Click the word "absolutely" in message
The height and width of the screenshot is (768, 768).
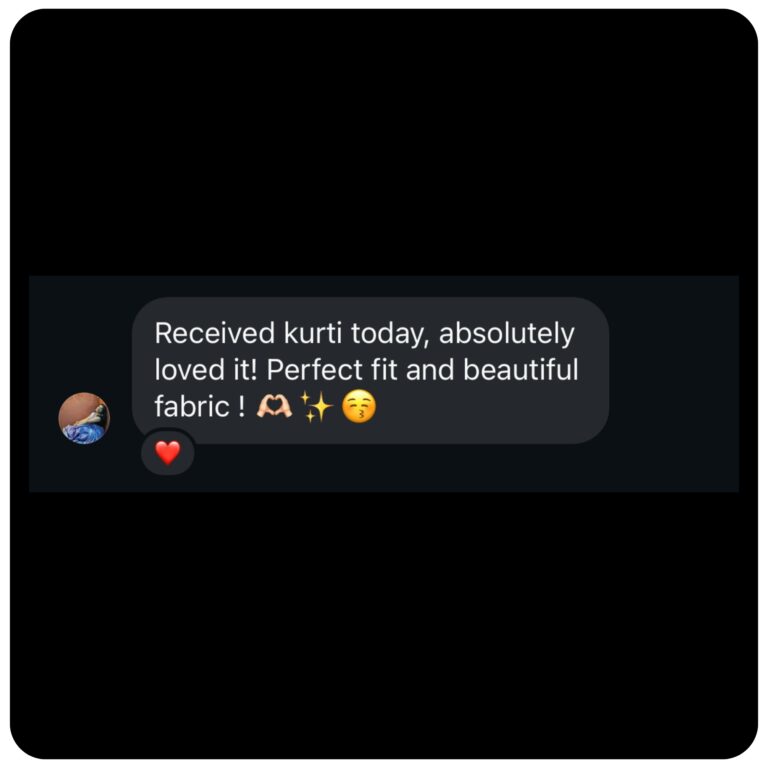(x=507, y=335)
